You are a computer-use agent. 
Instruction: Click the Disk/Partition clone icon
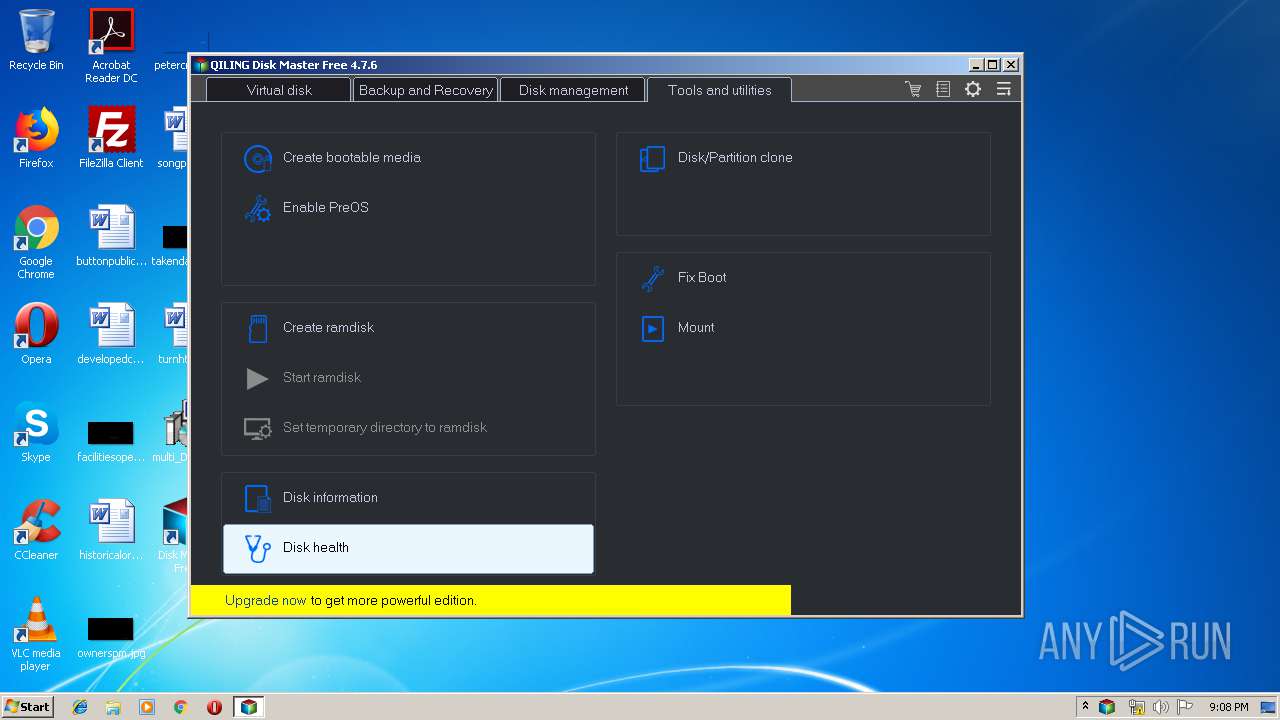[652, 158]
